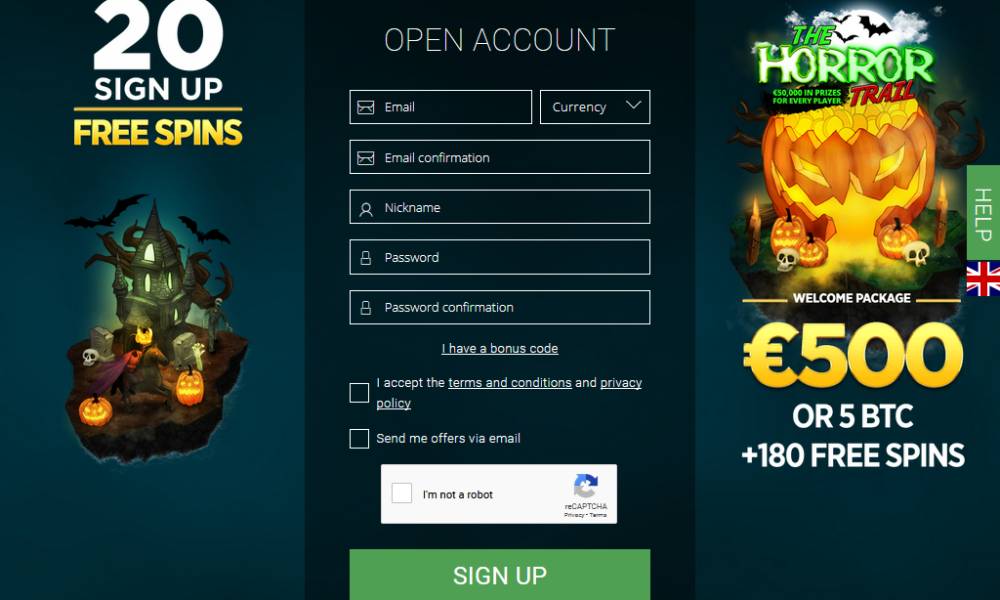
Task: Open the terms and conditions link
Action: pos(510,383)
